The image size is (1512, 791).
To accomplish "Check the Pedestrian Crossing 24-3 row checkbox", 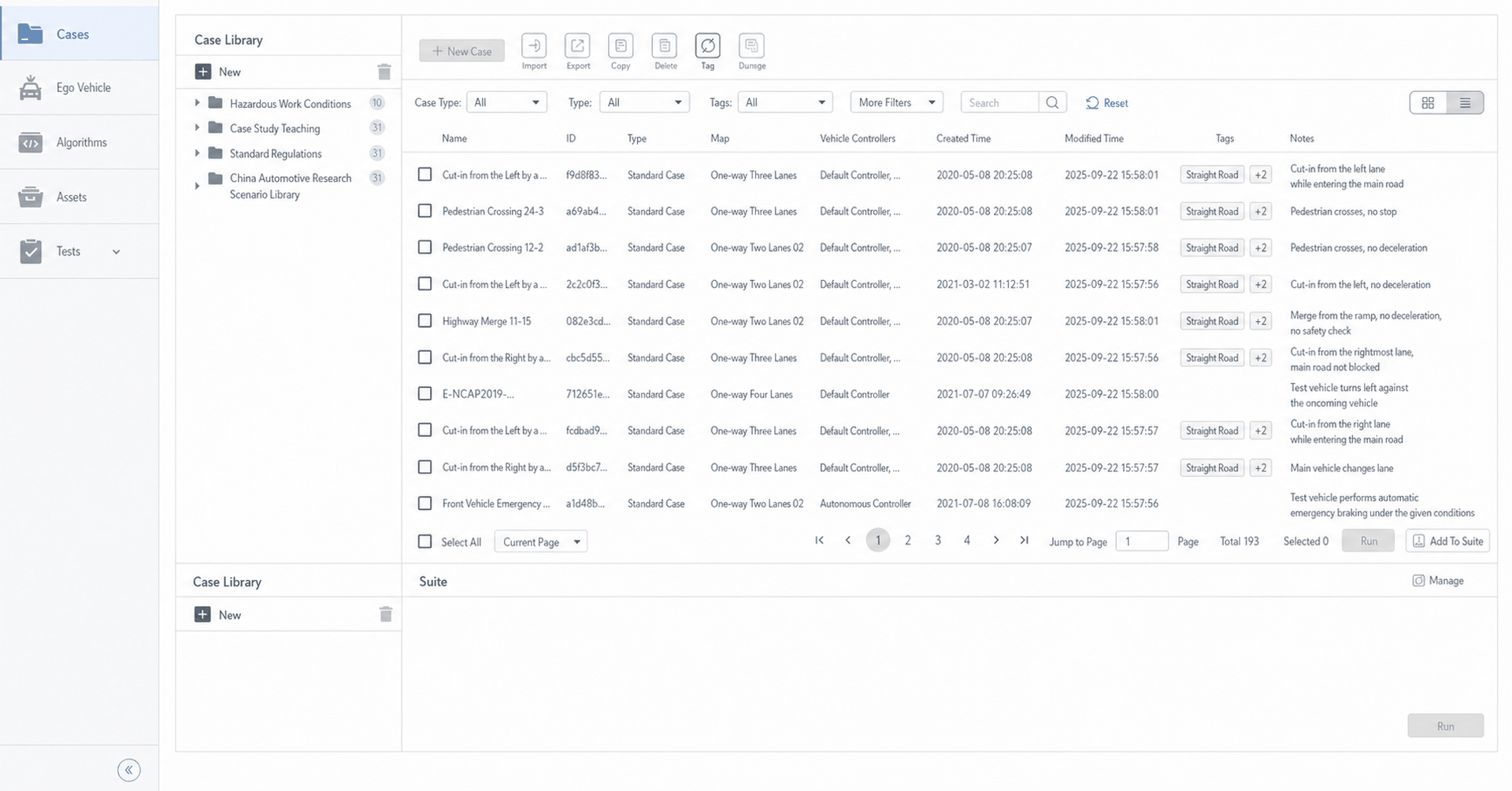I will click(x=424, y=211).
